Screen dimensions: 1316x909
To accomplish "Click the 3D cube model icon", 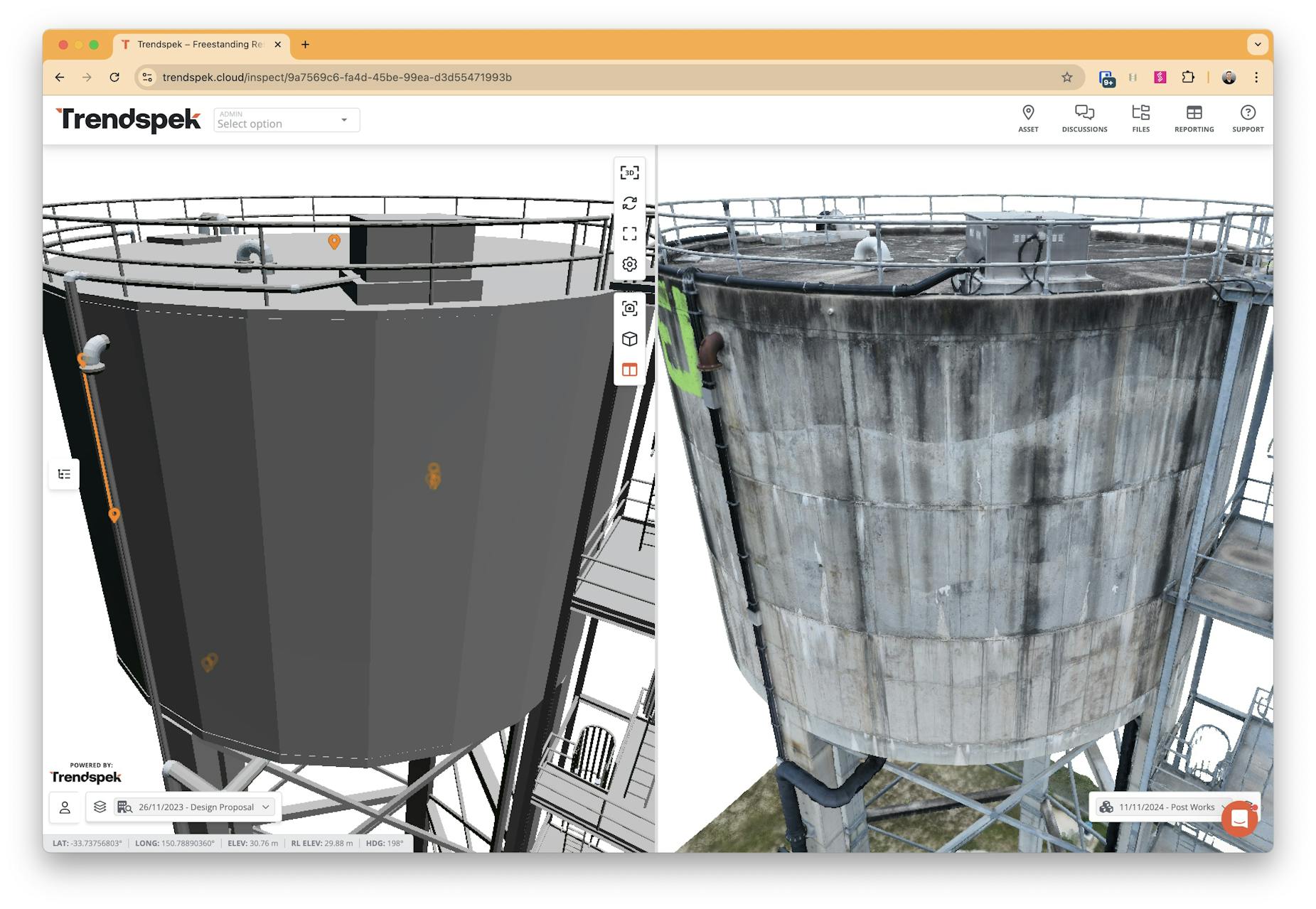I will pos(628,339).
